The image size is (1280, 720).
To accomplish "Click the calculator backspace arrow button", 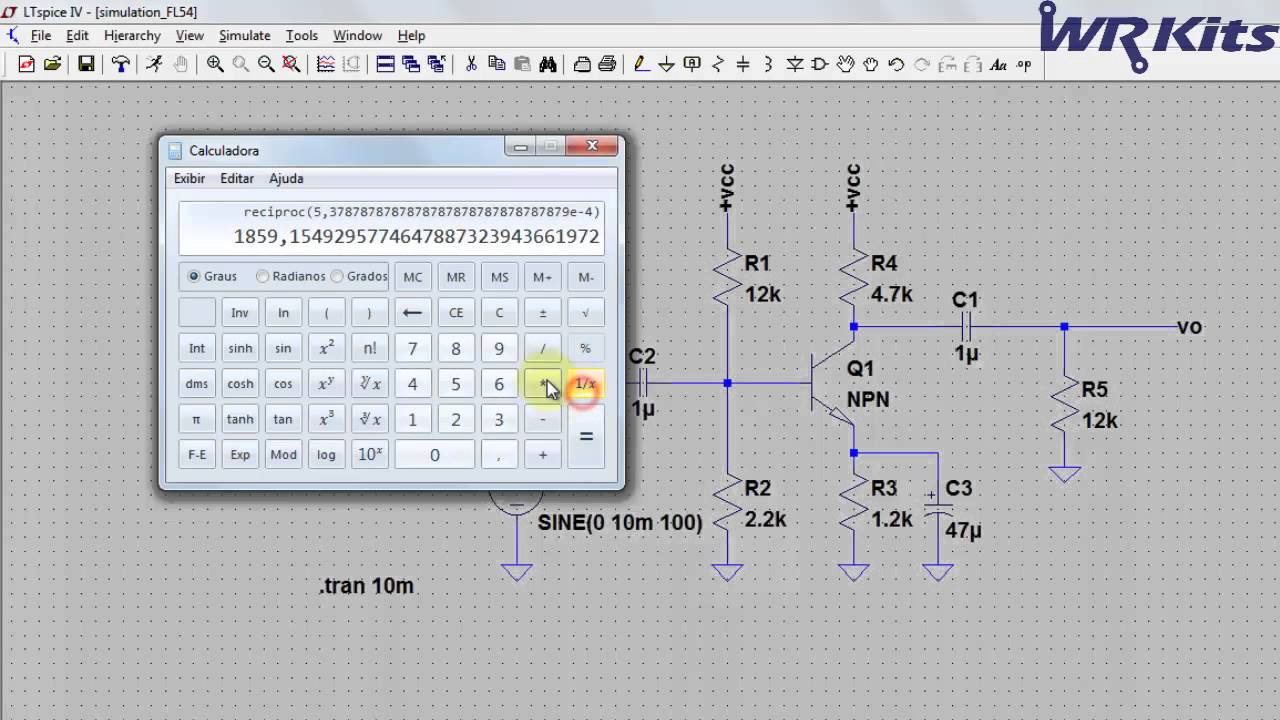I will pyautogui.click(x=412, y=313).
